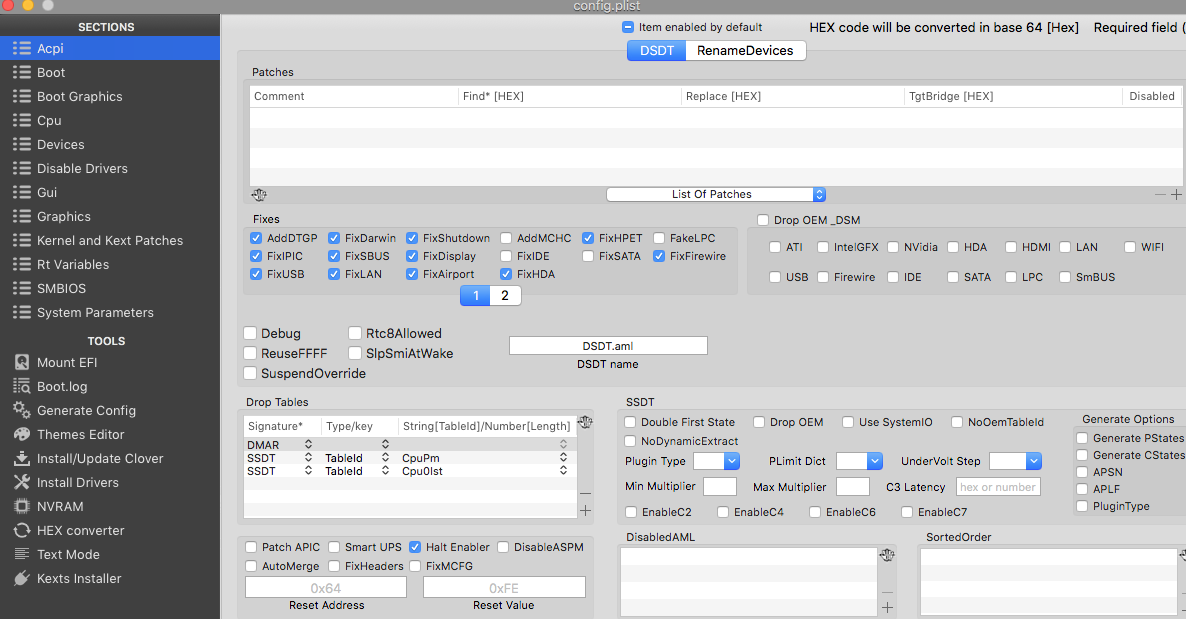The height and width of the screenshot is (619, 1186).
Task: Open NVRAM chip icon
Action: click(22, 506)
